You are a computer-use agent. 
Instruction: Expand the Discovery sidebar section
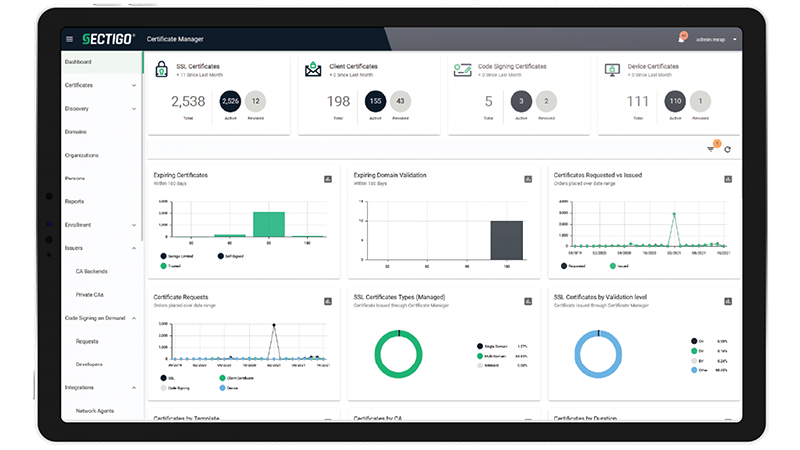click(134, 108)
